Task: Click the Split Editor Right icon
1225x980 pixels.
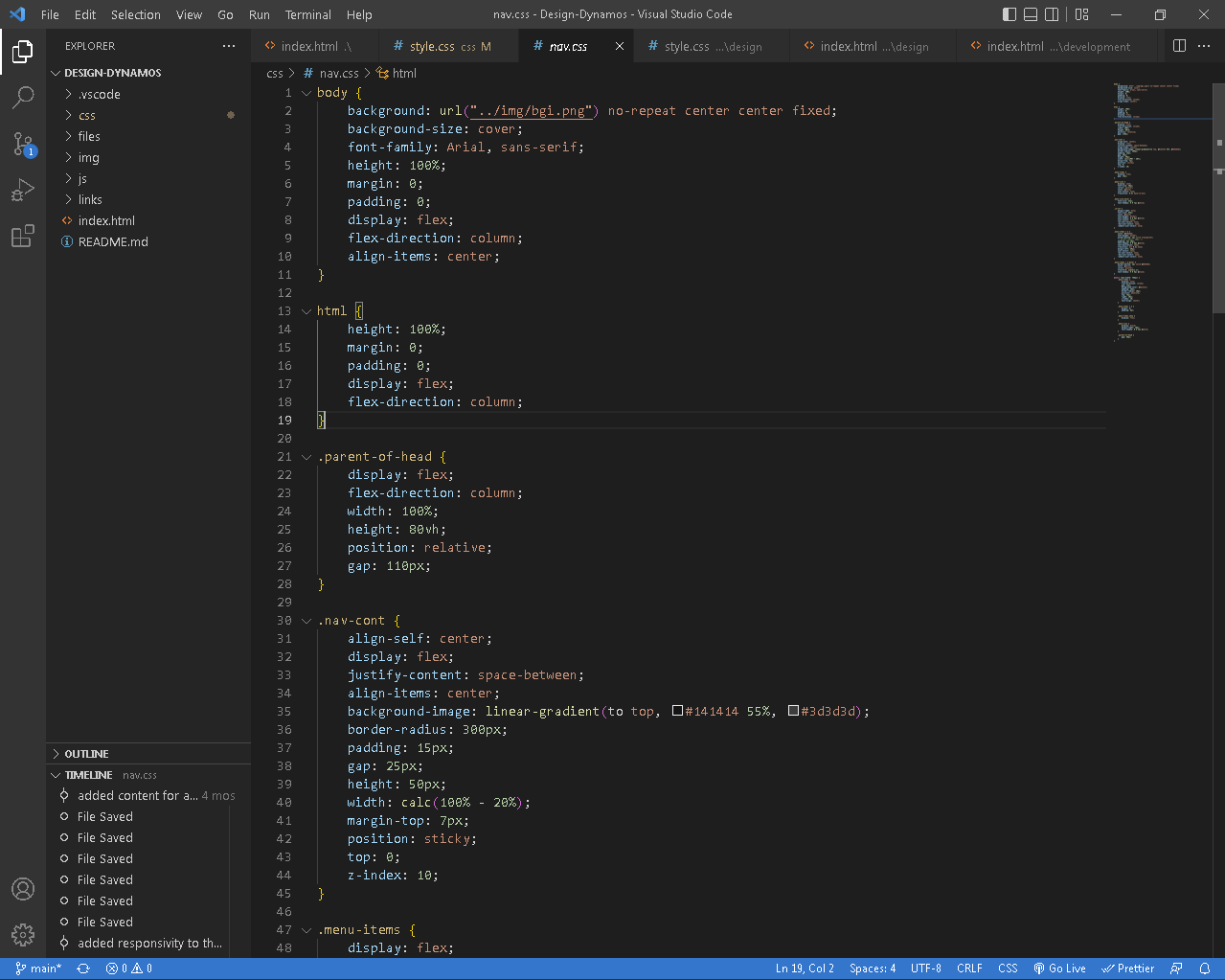Action: 1179,46
